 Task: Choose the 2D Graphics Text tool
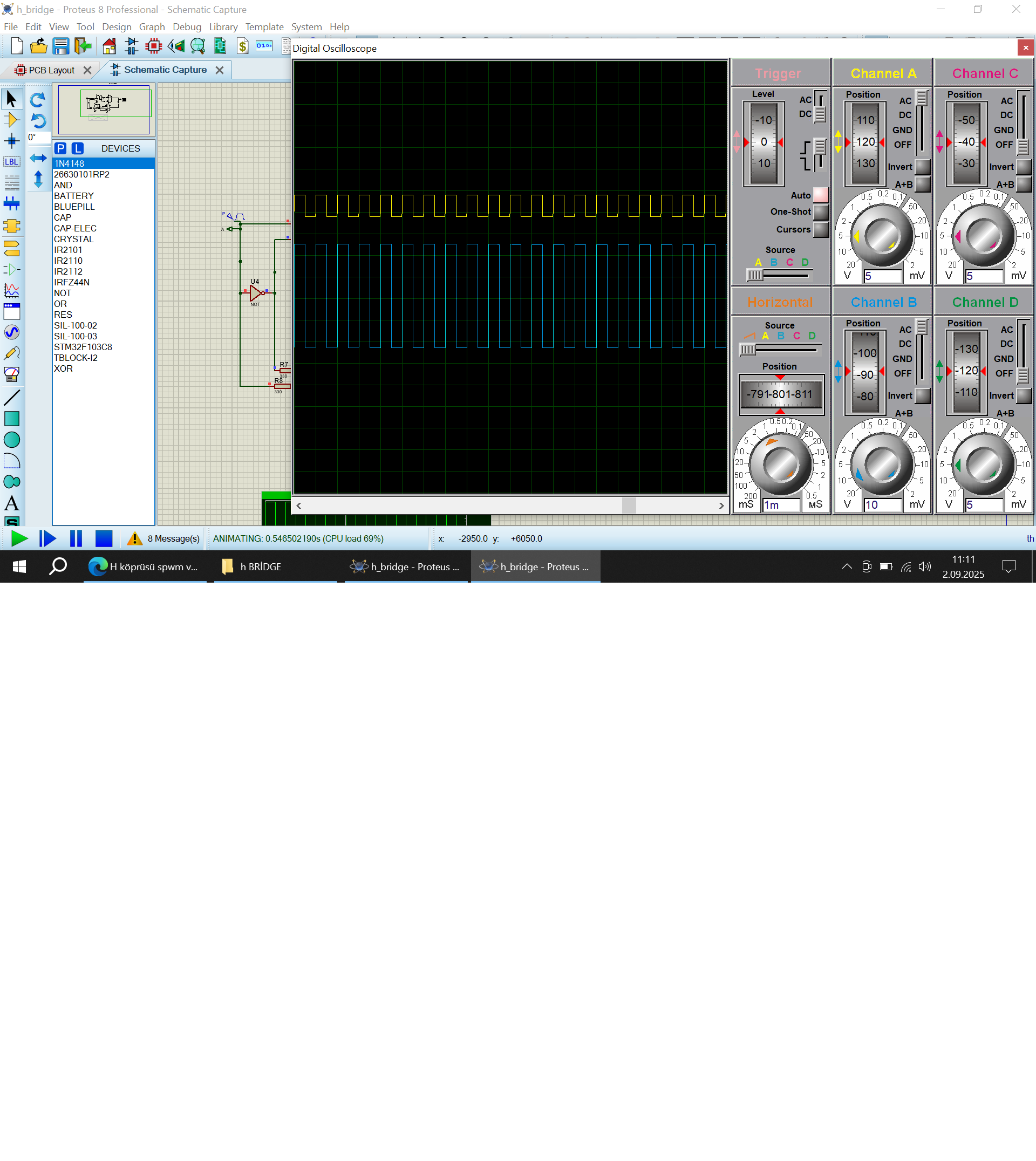click(x=11, y=503)
